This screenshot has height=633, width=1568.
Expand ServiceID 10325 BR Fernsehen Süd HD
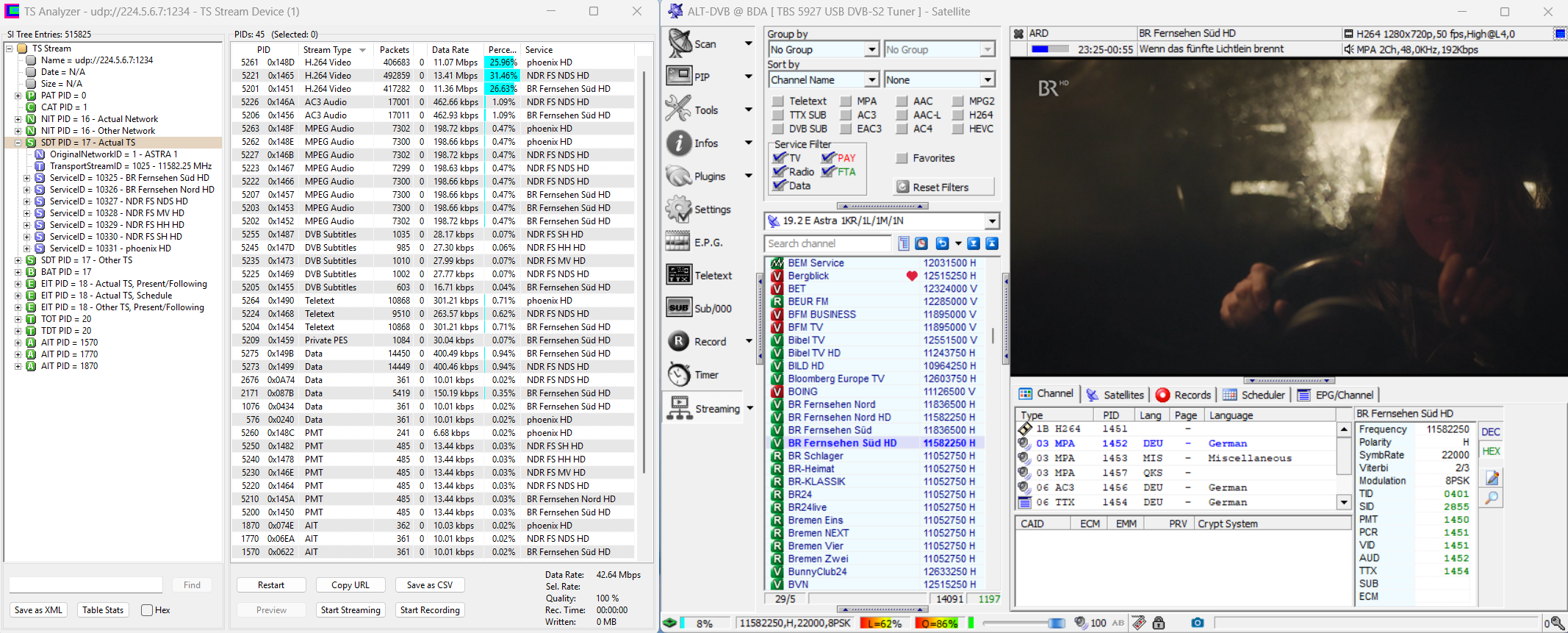(26, 178)
